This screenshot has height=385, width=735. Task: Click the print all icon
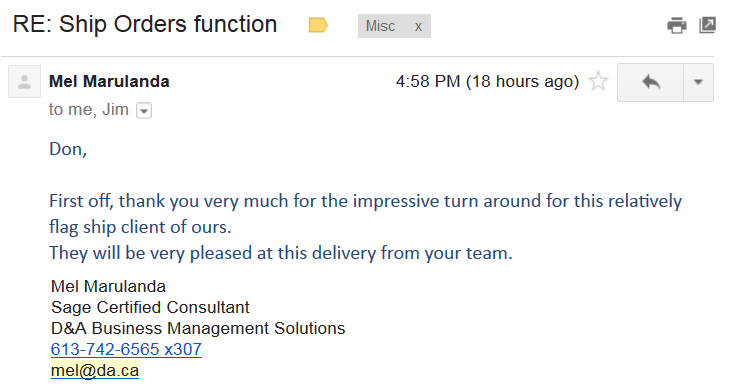coord(676,25)
